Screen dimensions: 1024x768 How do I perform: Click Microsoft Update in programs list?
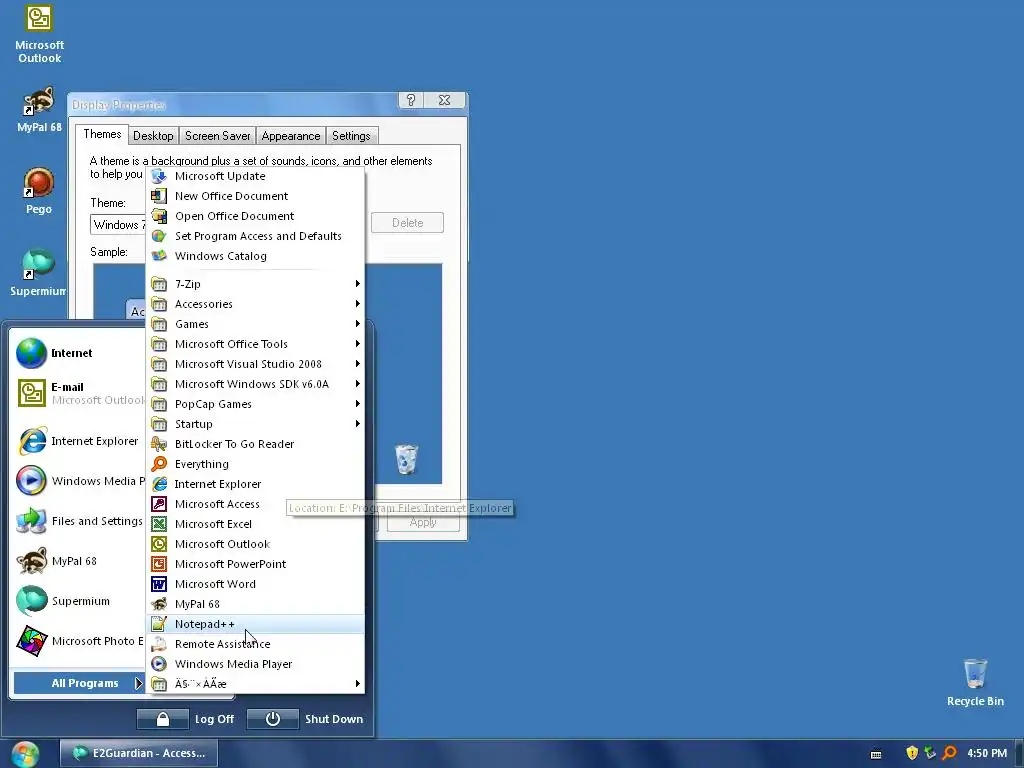click(x=255, y=176)
